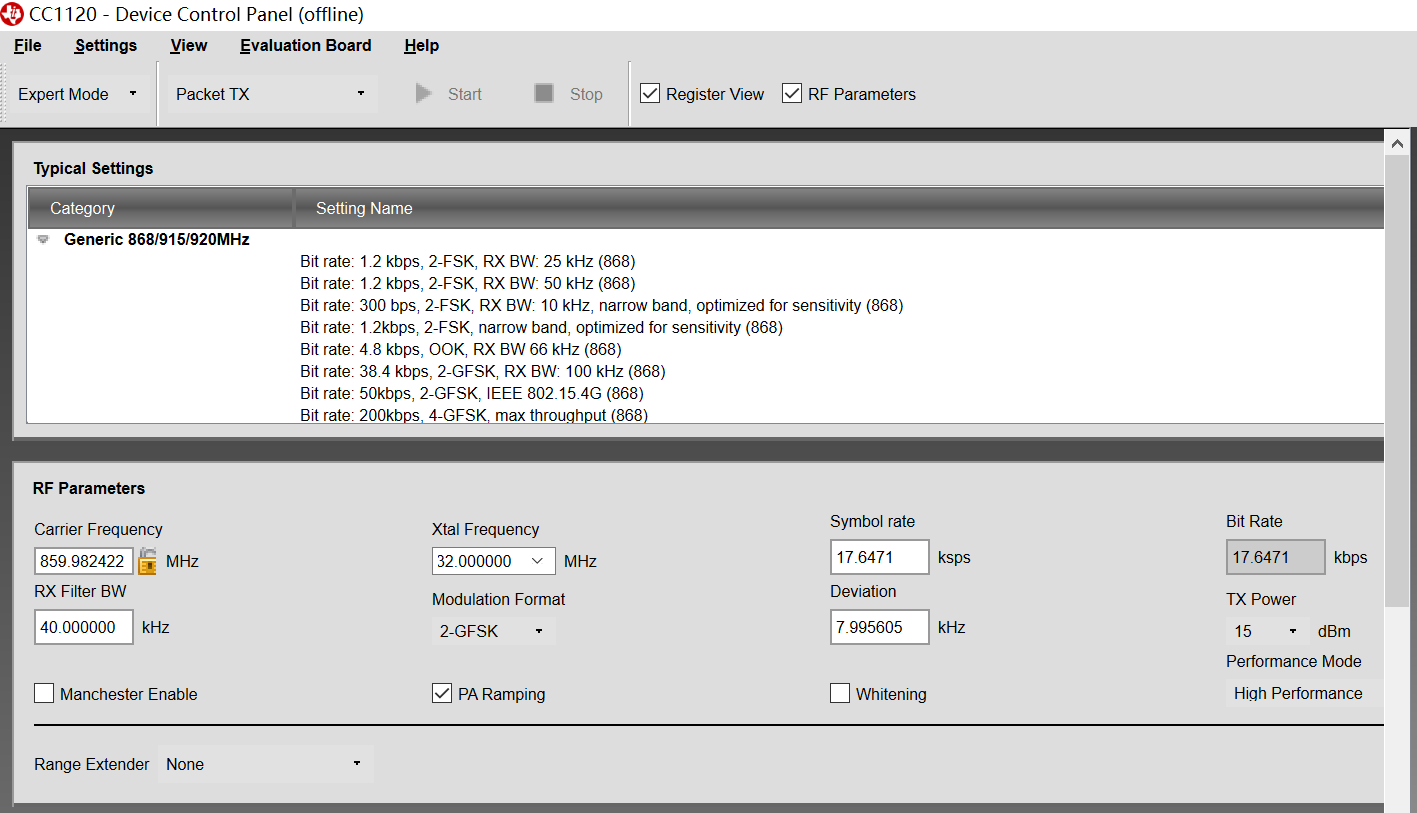This screenshot has width=1417, height=813.
Task: Select the 1.2kbps narrow band sensitivity setting
Action: pos(541,328)
